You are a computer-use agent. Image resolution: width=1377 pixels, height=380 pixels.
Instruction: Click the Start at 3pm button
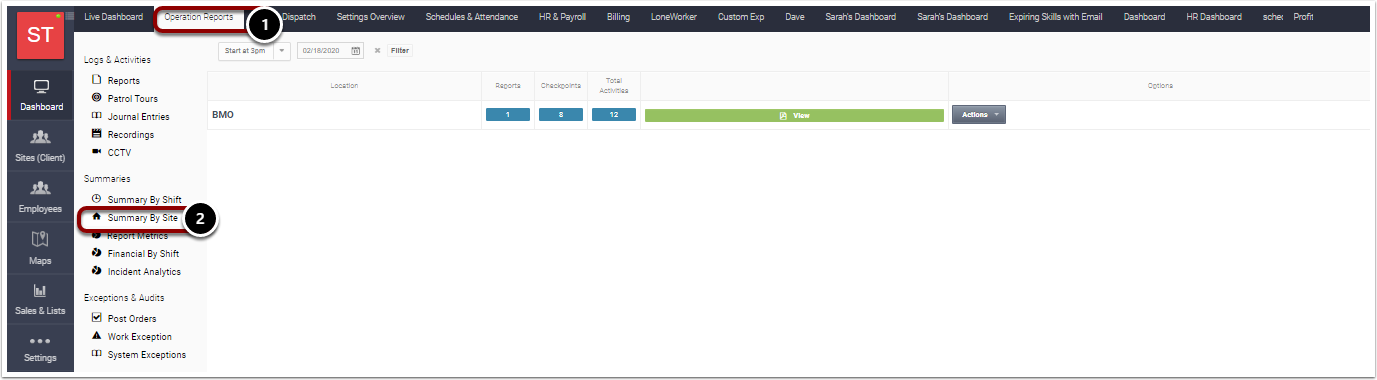246,50
